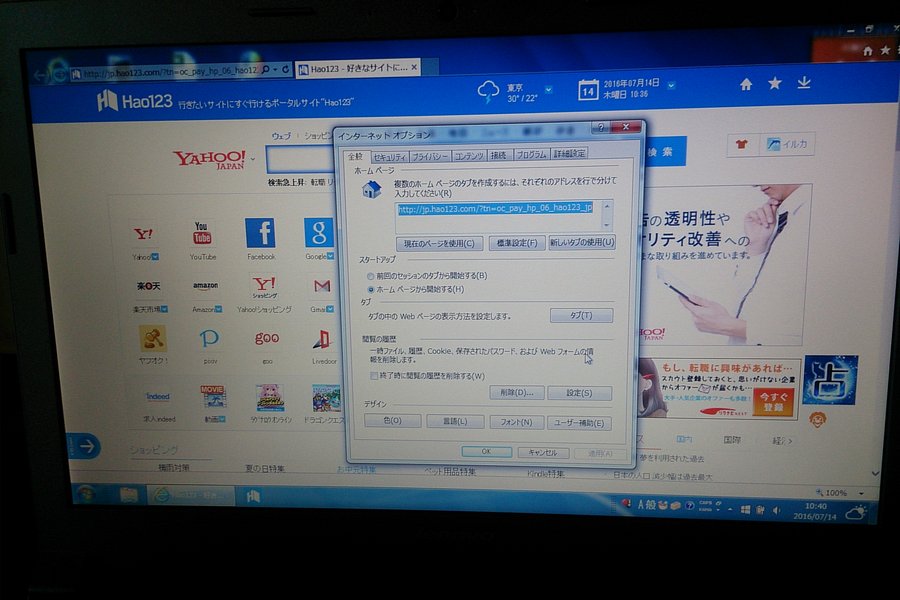This screenshot has height=600, width=900.
Task: Click the 現在のページを使用(C) button
Action: coord(439,243)
